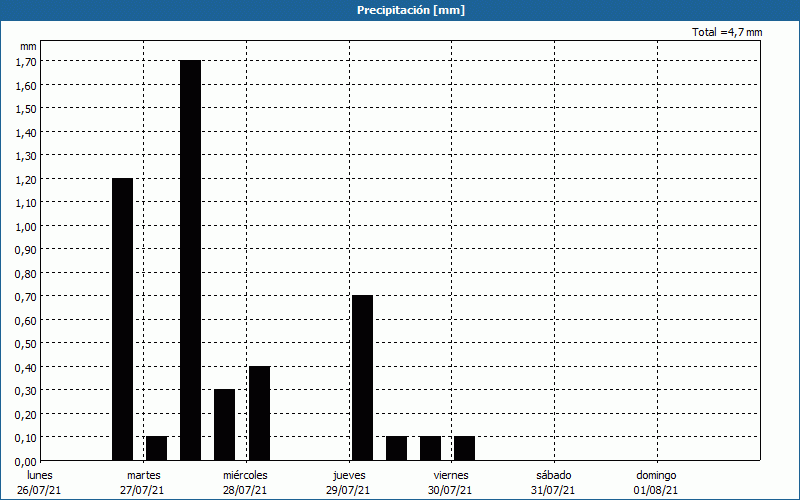This screenshot has height=500, width=800.
Task: Click the 1,60 y-axis value
Action: [26, 85]
